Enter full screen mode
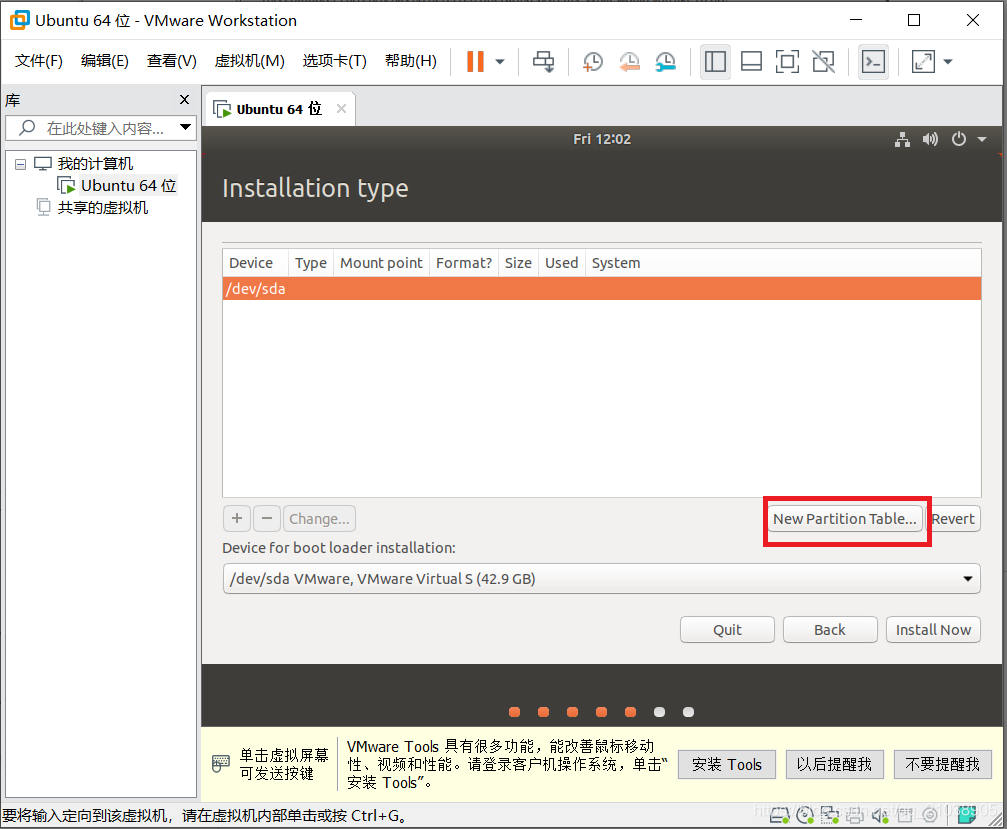Screen dimensions: 1007x829 (787, 62)
